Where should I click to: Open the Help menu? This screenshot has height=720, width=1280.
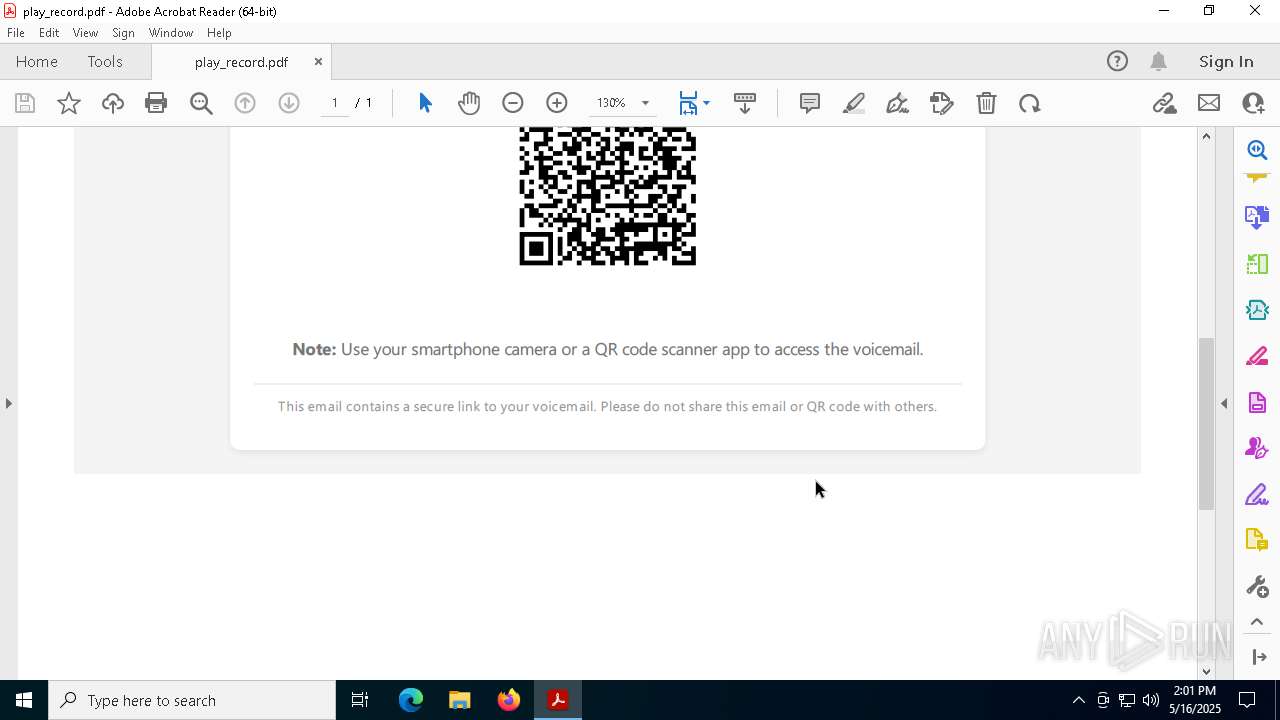(x=219, y=33)
